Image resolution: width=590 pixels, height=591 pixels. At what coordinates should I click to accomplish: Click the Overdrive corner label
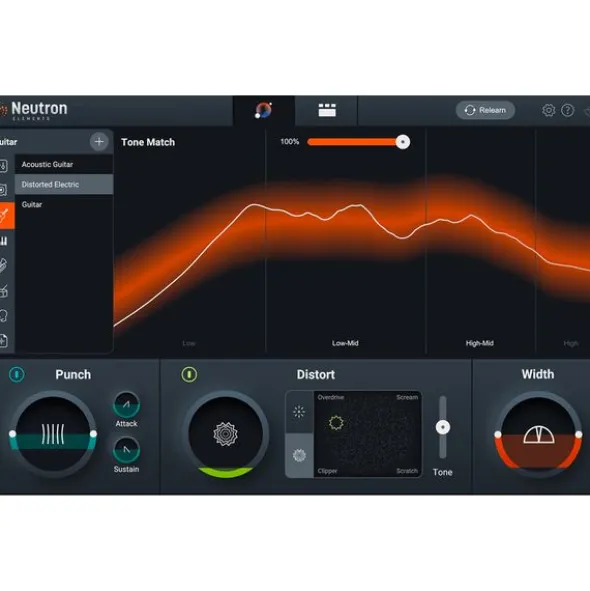[x=331, y=397]
